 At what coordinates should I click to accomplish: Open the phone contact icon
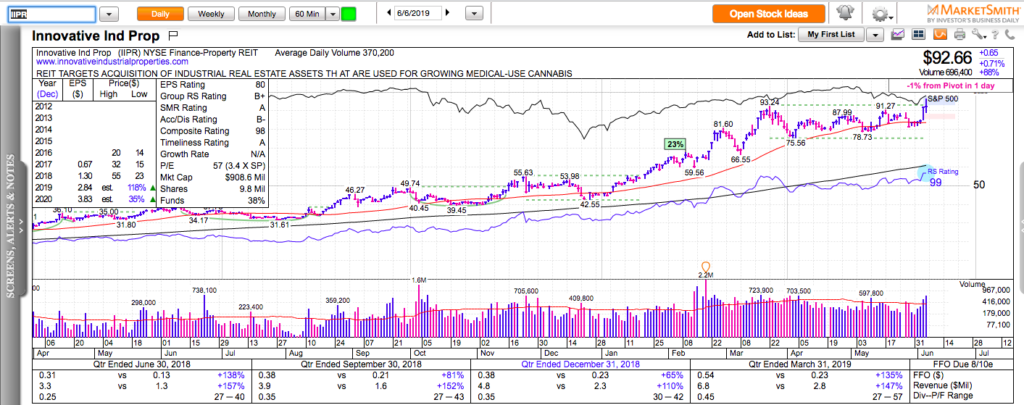tap(1010, 34)
